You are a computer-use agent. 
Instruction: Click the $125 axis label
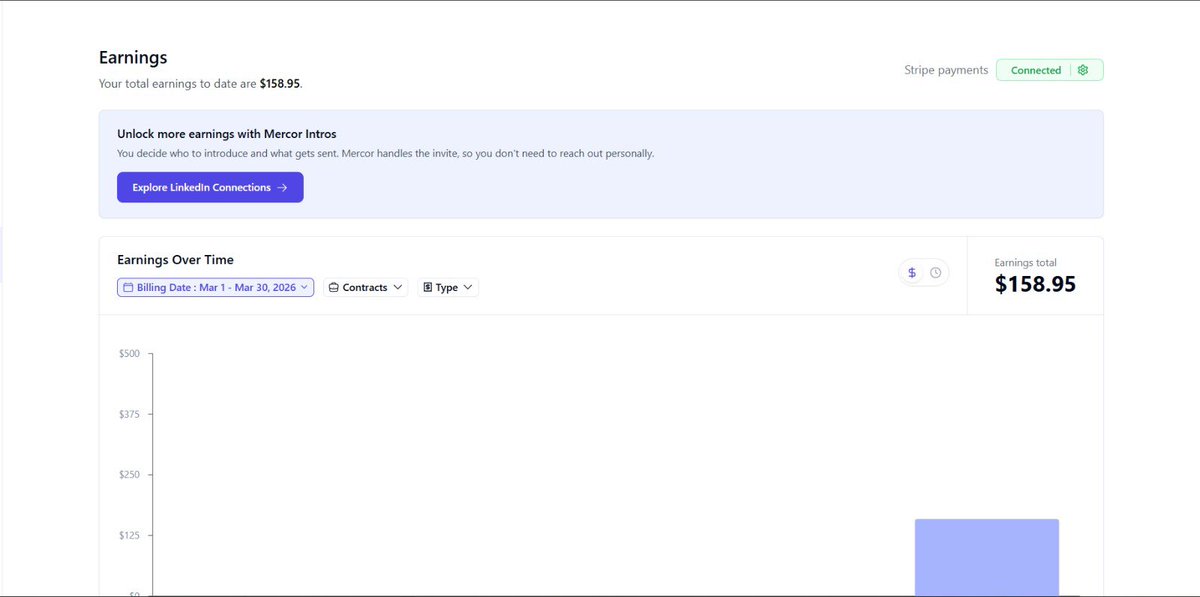coord(130,535)
